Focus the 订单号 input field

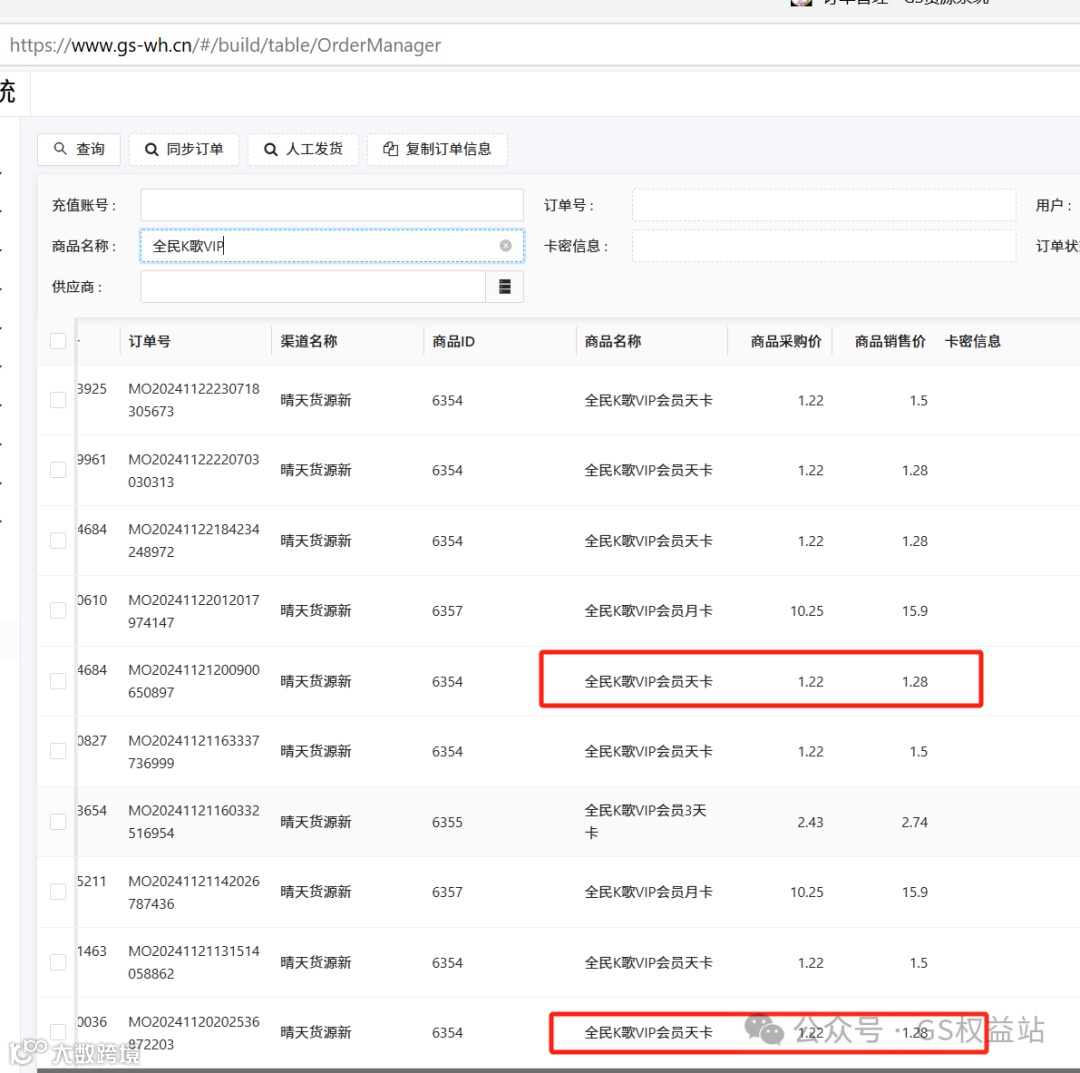824,205
